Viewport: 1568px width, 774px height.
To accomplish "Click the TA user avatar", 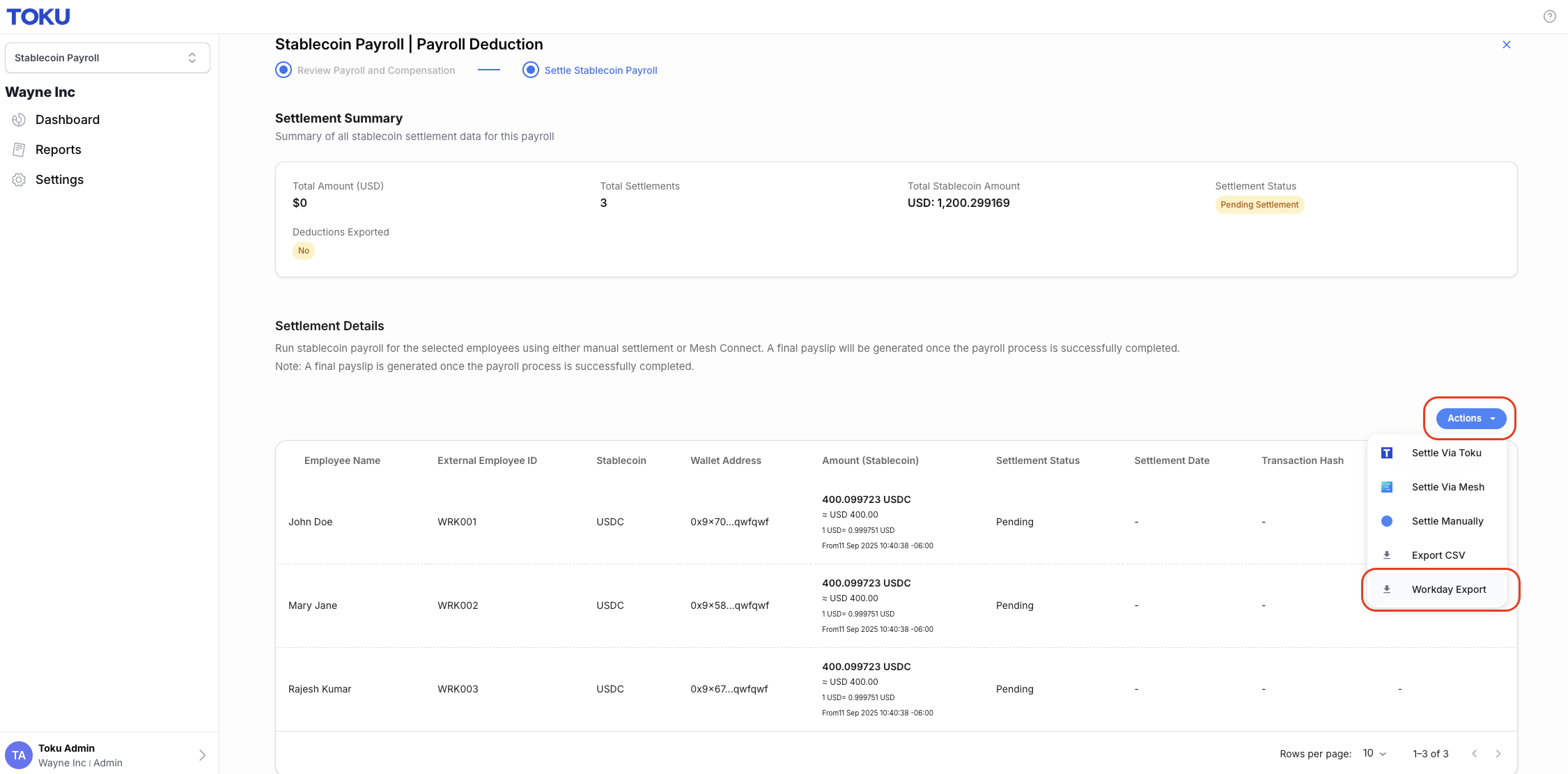I will (19, 755).
